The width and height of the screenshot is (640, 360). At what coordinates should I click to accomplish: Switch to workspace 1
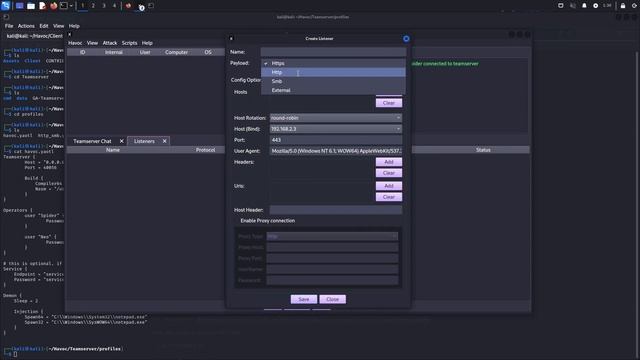(82, 6)
